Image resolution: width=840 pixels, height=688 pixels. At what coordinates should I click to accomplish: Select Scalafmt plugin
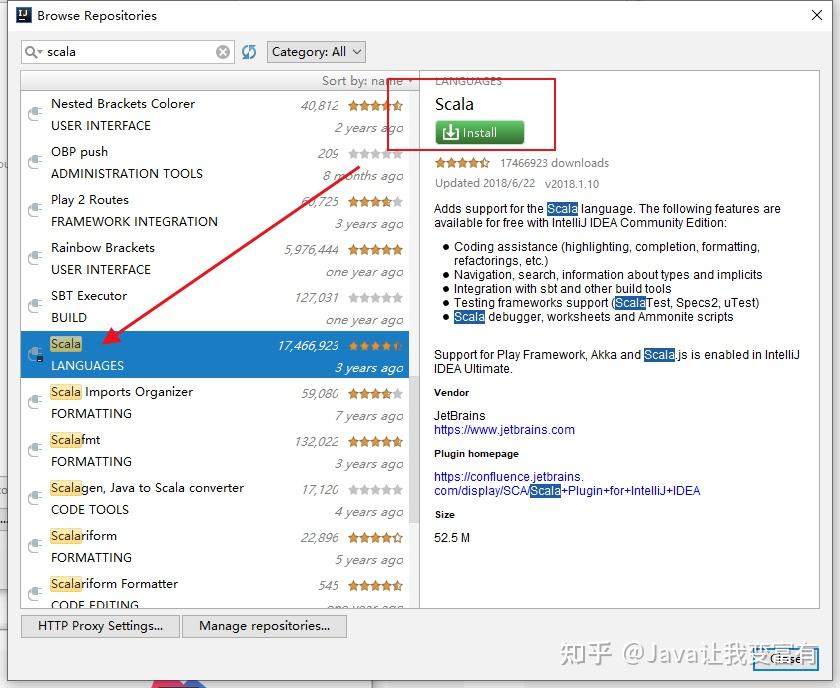[x=215, y=450]
